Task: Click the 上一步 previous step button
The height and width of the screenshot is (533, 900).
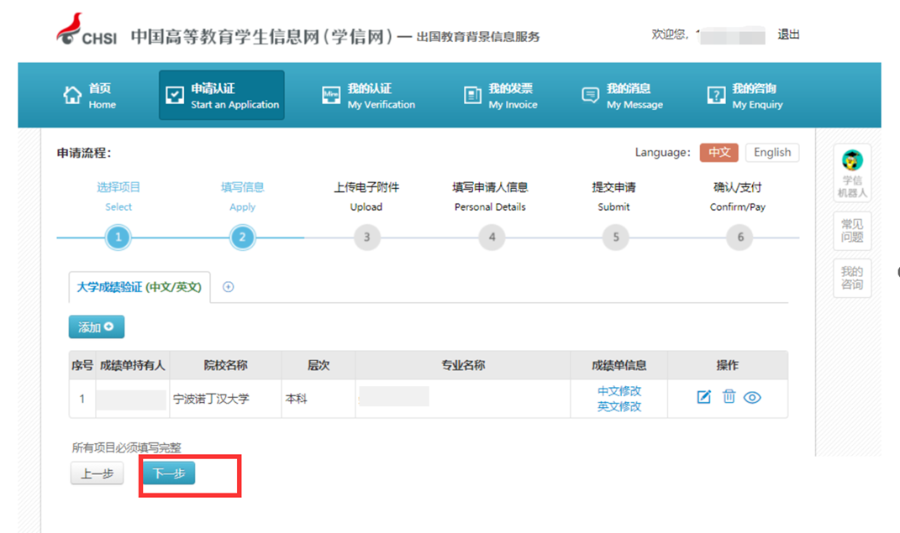Action: (x=97, y=474)
